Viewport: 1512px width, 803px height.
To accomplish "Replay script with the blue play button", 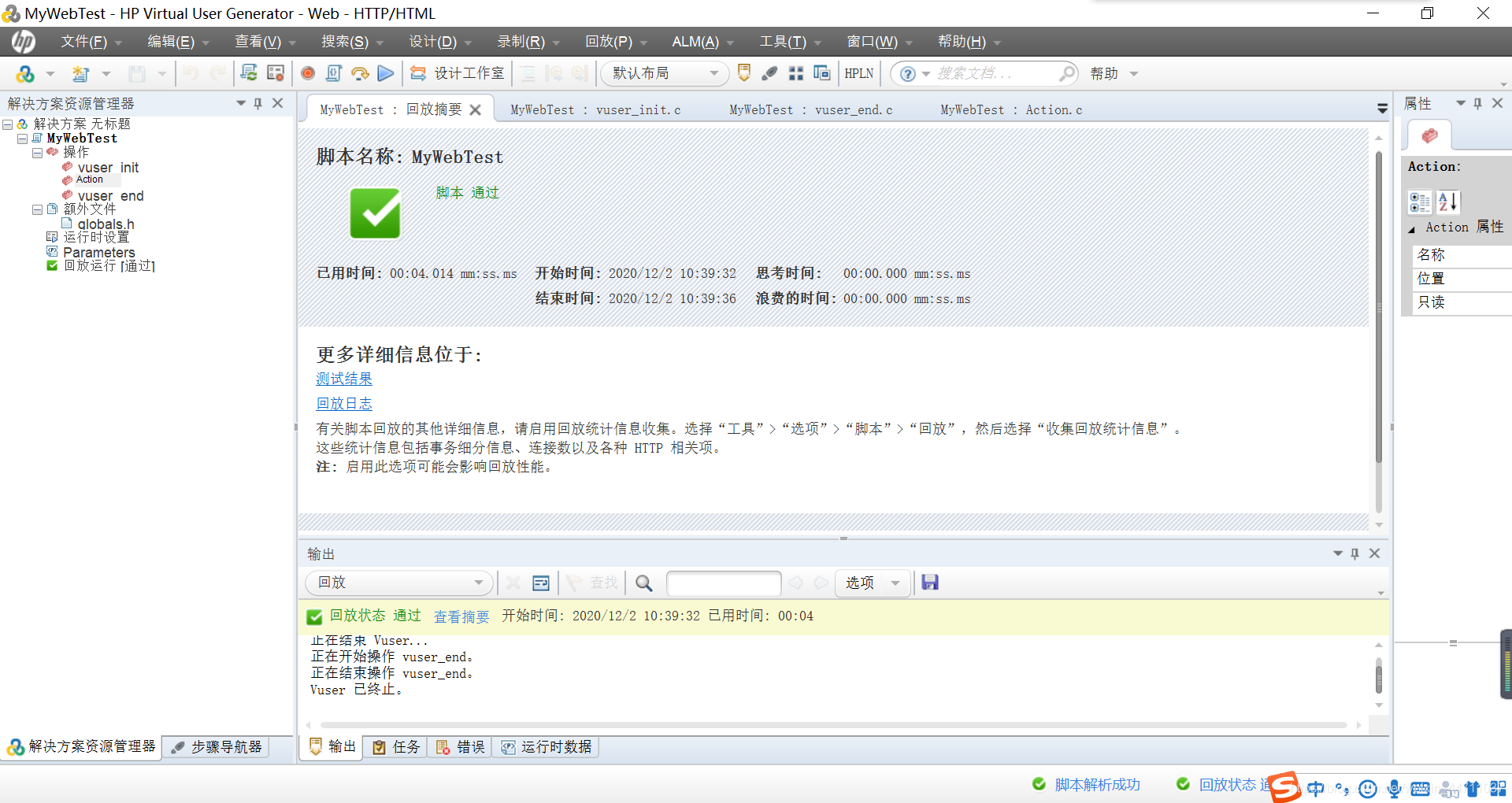I will coord(386,73).
